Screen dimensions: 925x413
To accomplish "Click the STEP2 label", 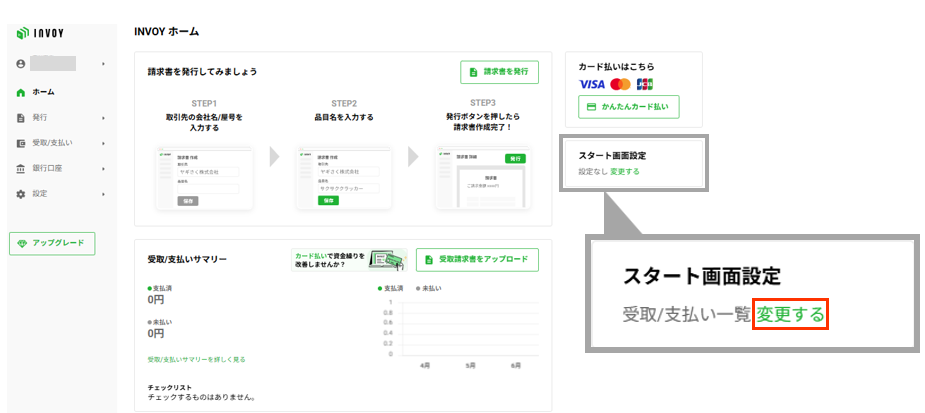I will pos(344,103).
